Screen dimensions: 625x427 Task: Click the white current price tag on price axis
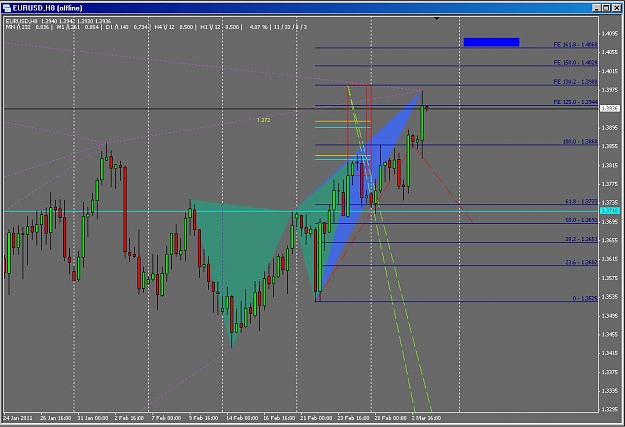[x=610, y=108]
